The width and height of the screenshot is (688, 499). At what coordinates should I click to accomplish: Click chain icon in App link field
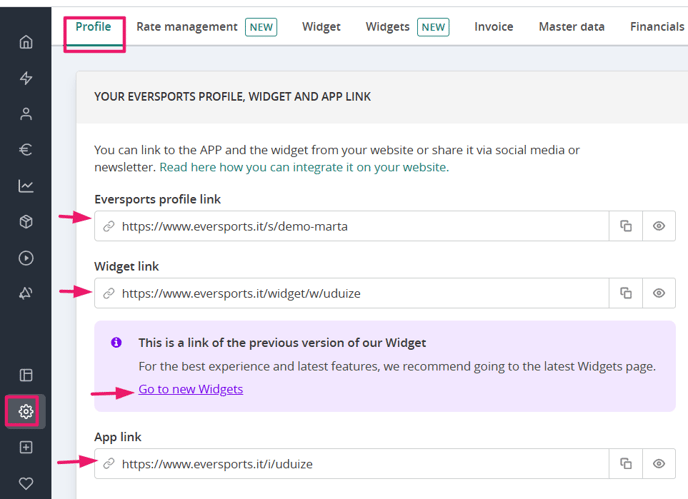(109, 464)
